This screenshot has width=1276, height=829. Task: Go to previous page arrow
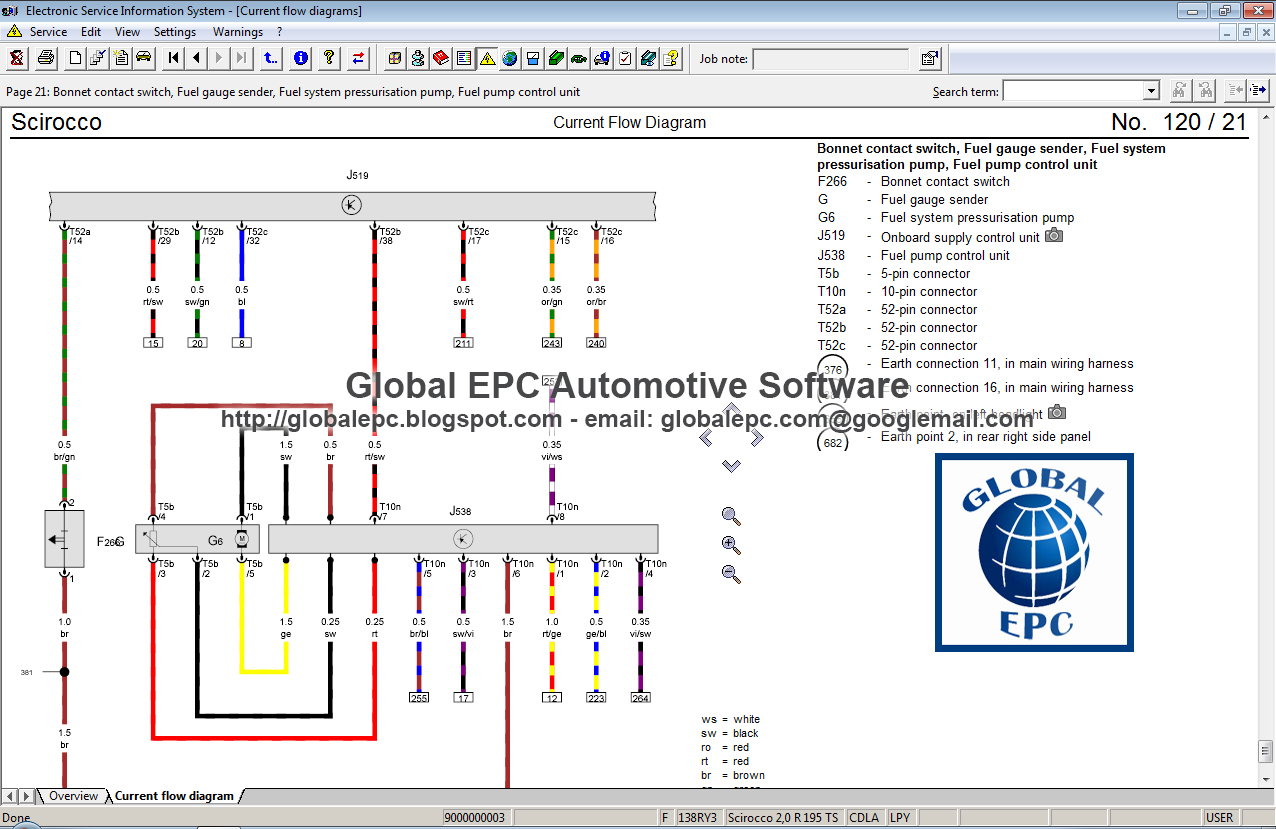click(197, 58)
